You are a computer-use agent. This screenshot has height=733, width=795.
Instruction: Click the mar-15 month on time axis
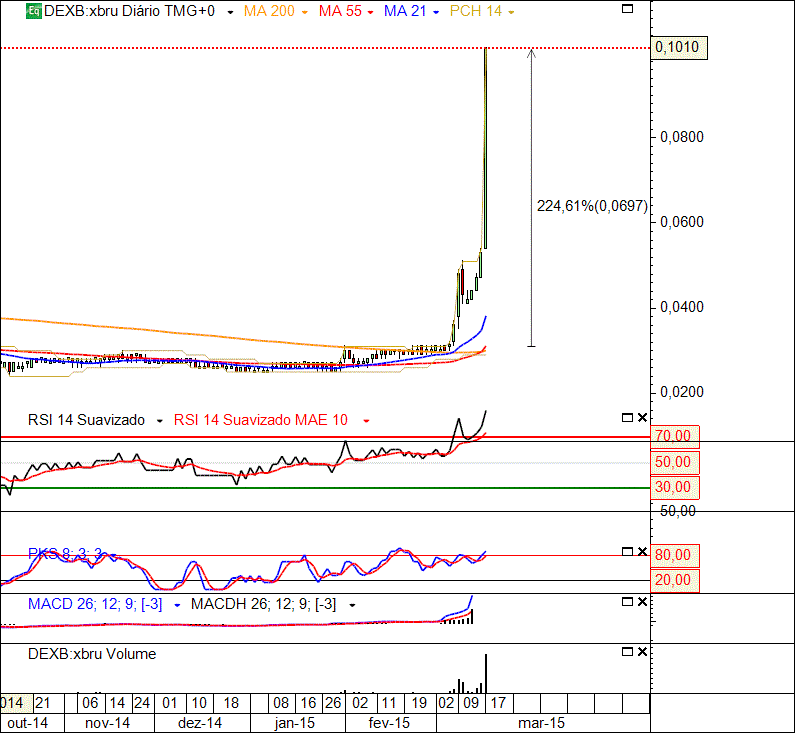pos(541,723)
